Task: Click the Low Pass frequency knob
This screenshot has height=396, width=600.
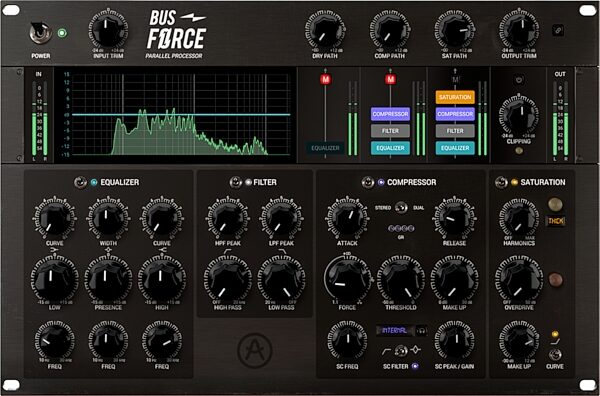Action: (x=281, y=280)
